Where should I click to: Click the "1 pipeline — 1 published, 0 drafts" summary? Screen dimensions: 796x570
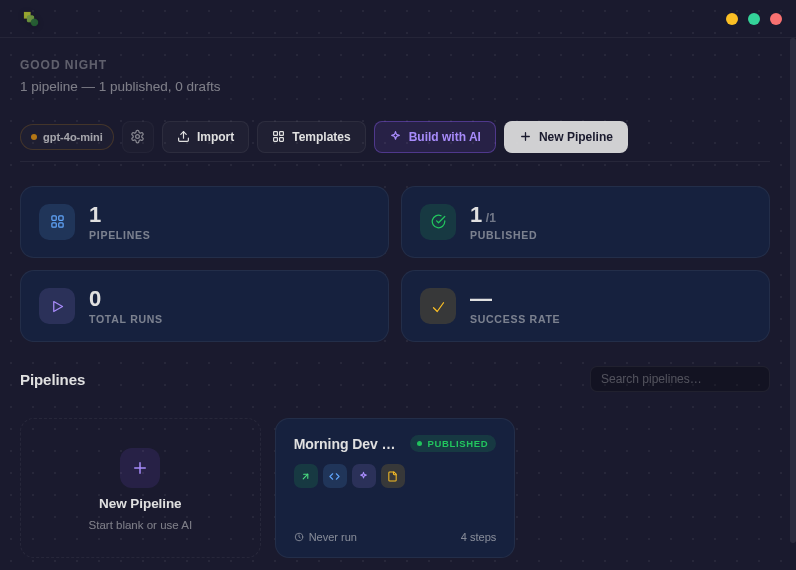pos(120,87)
